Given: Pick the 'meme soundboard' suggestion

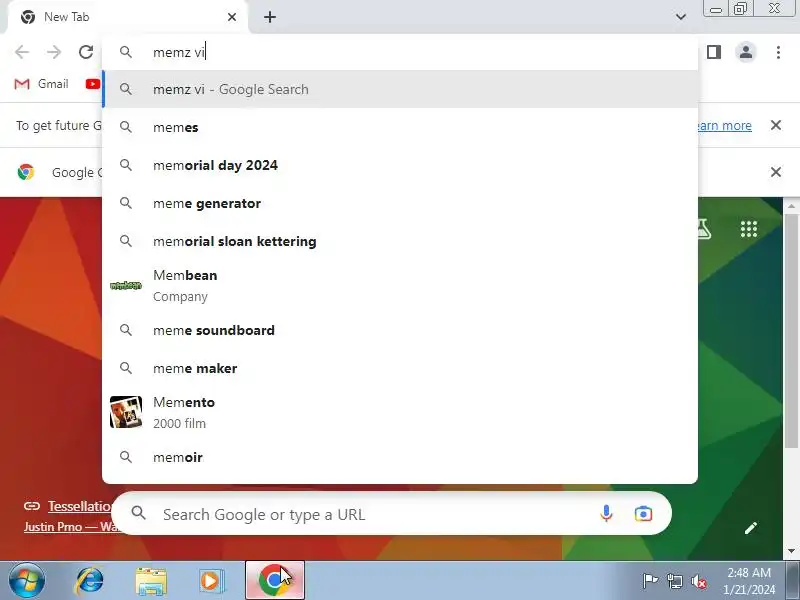Looking at the screenshot, I should [400, 330].
